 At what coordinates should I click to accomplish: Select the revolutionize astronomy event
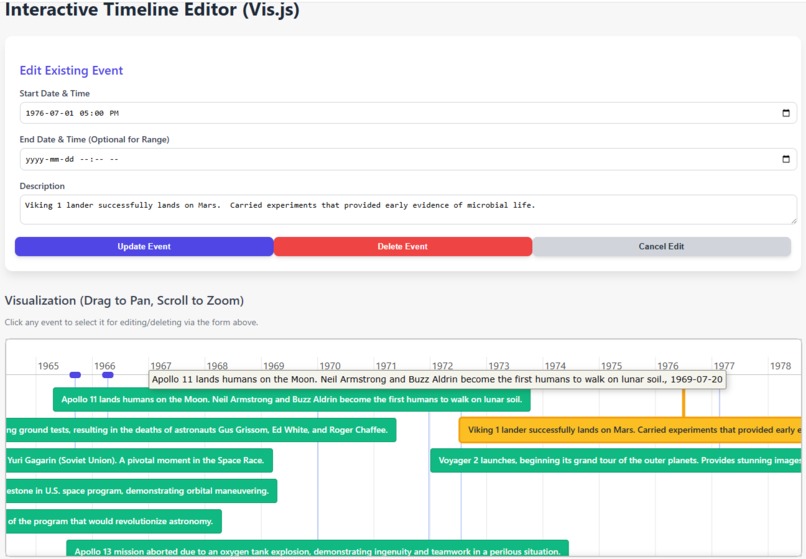click(x=114, y=521)
